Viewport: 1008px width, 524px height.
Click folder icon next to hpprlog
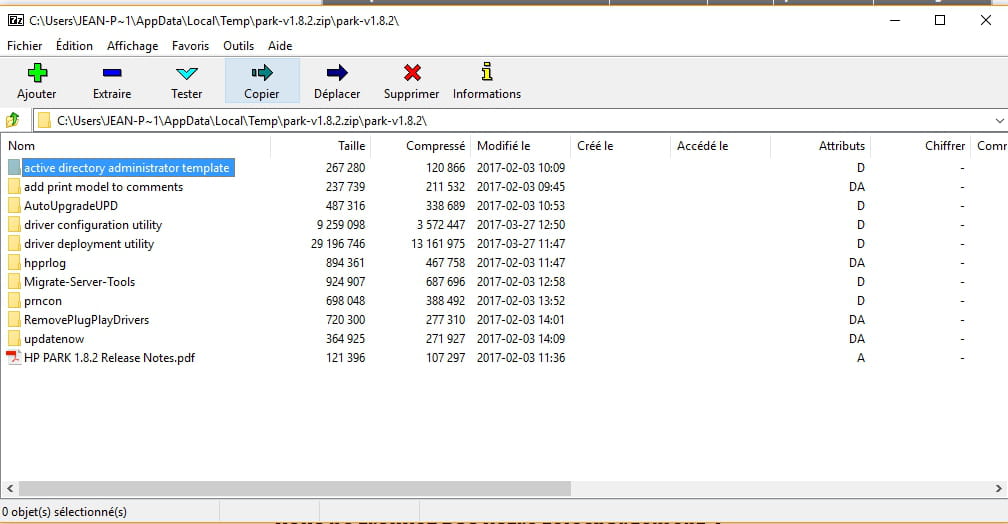[14, 262]
